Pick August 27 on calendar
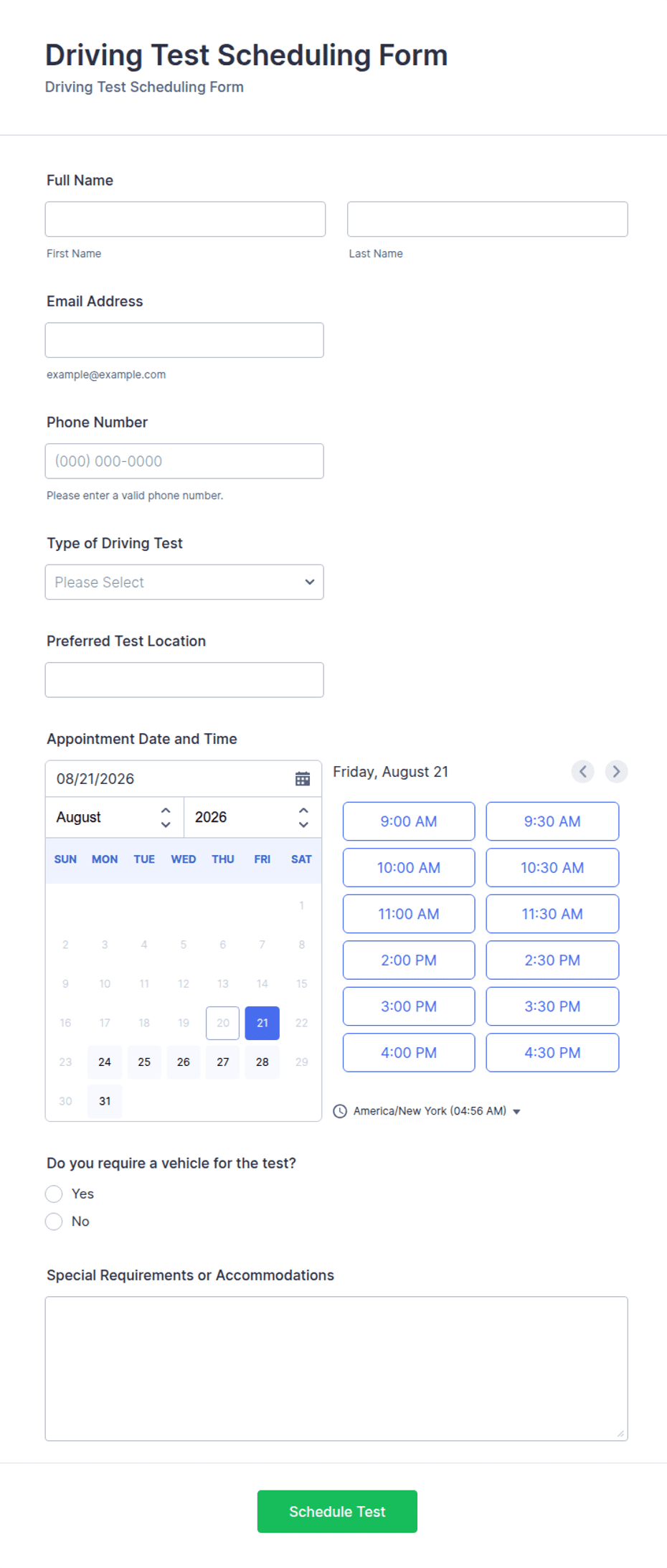The height and width of the screenshot is (1568, 667). click(x=223, y=1062)
